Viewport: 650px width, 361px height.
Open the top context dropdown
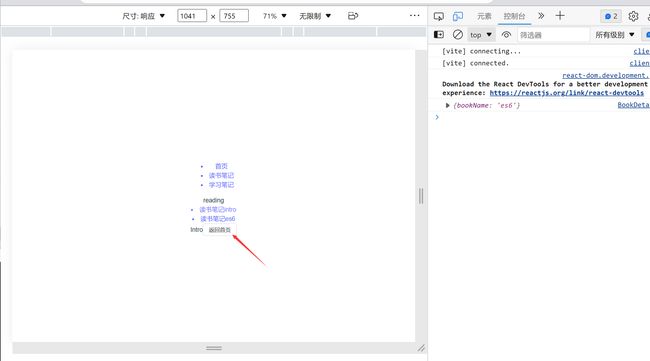481,35
